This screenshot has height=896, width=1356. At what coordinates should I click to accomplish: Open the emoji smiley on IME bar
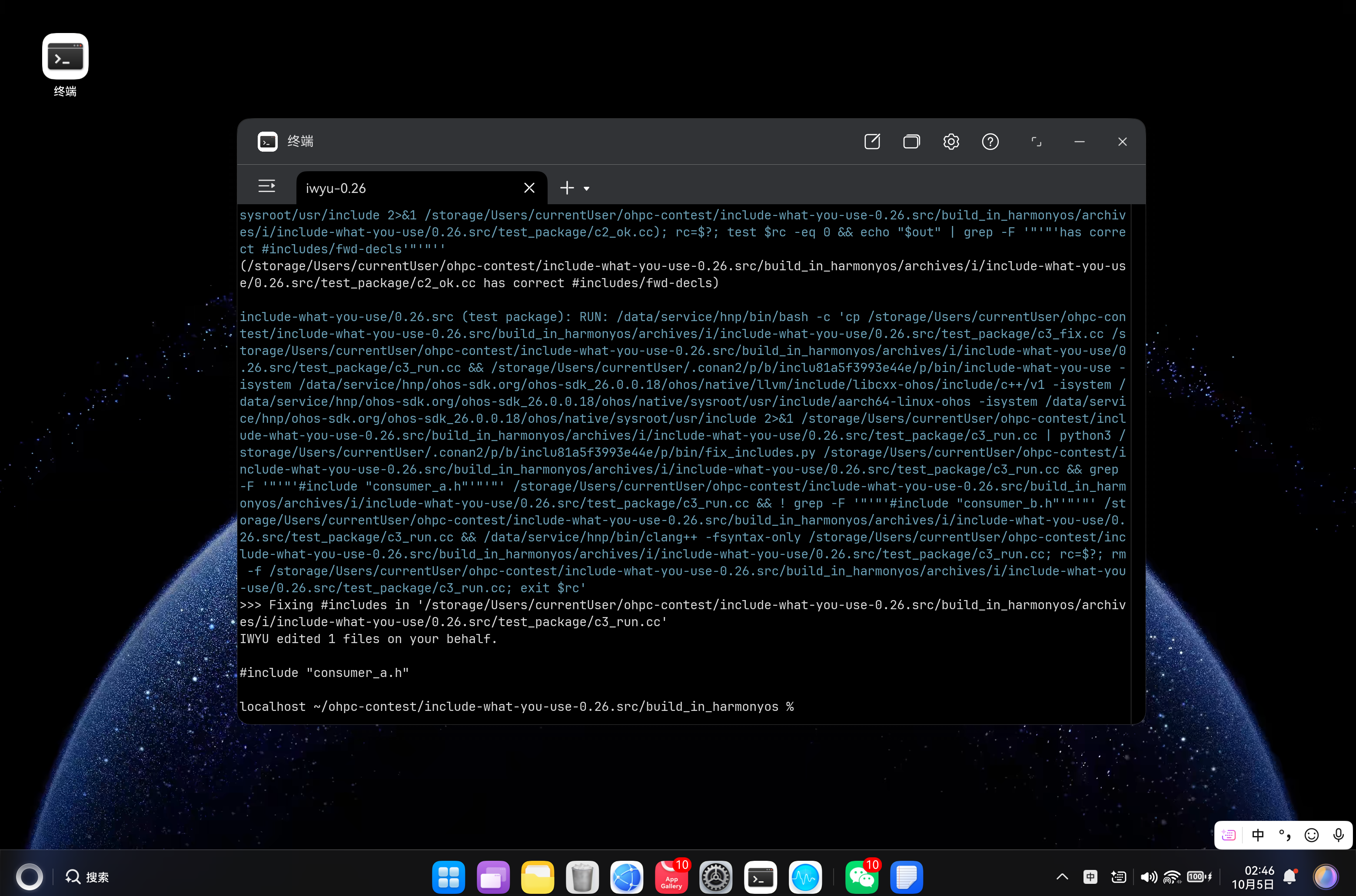1311,836
